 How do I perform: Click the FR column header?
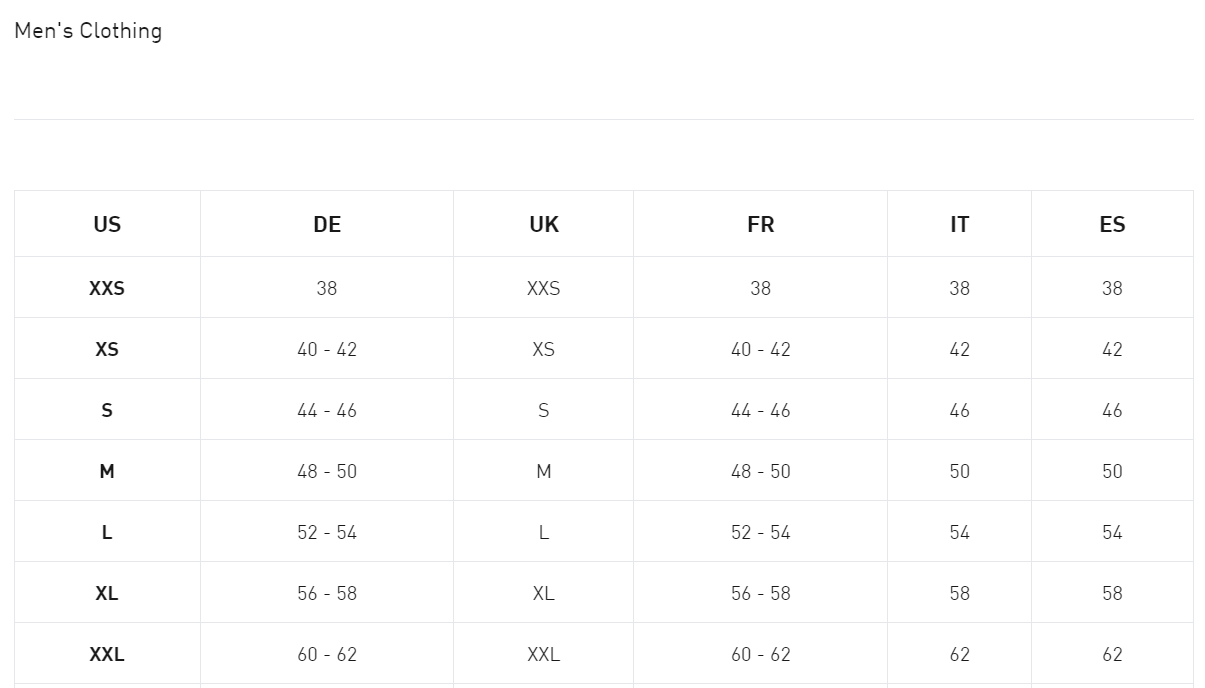(760, 225)
